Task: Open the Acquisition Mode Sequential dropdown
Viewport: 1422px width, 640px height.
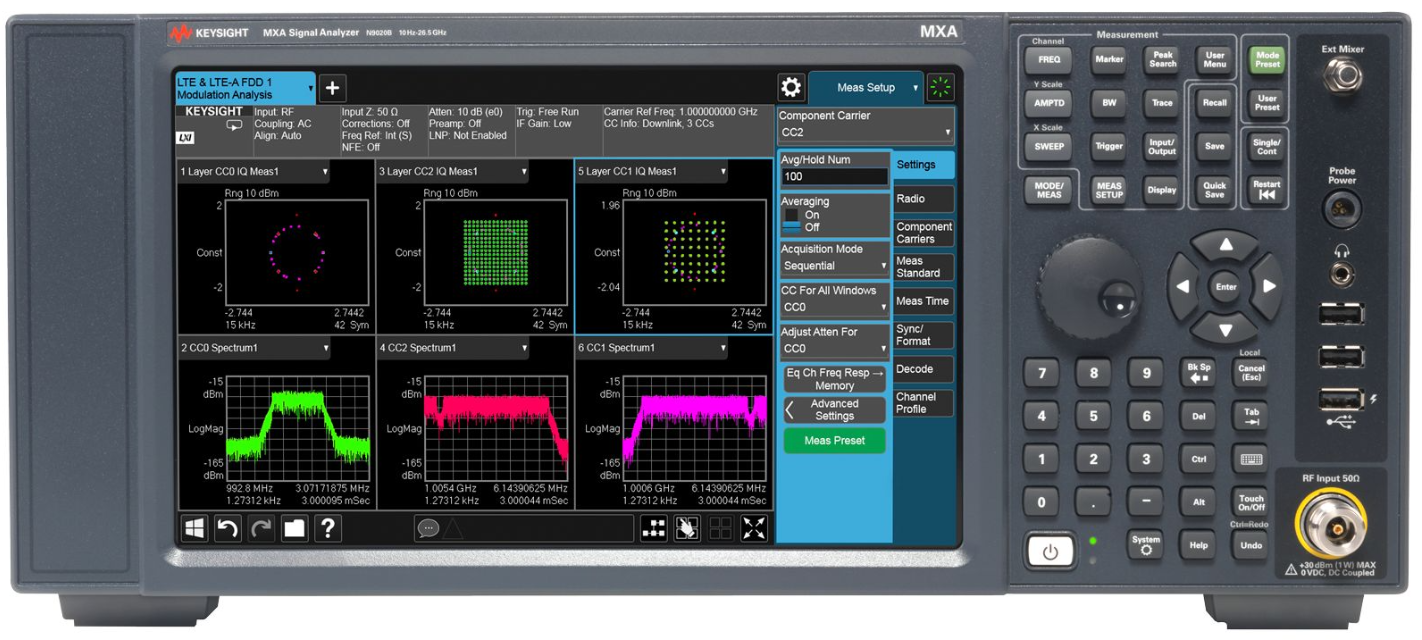Action: (x=835, y=266)
